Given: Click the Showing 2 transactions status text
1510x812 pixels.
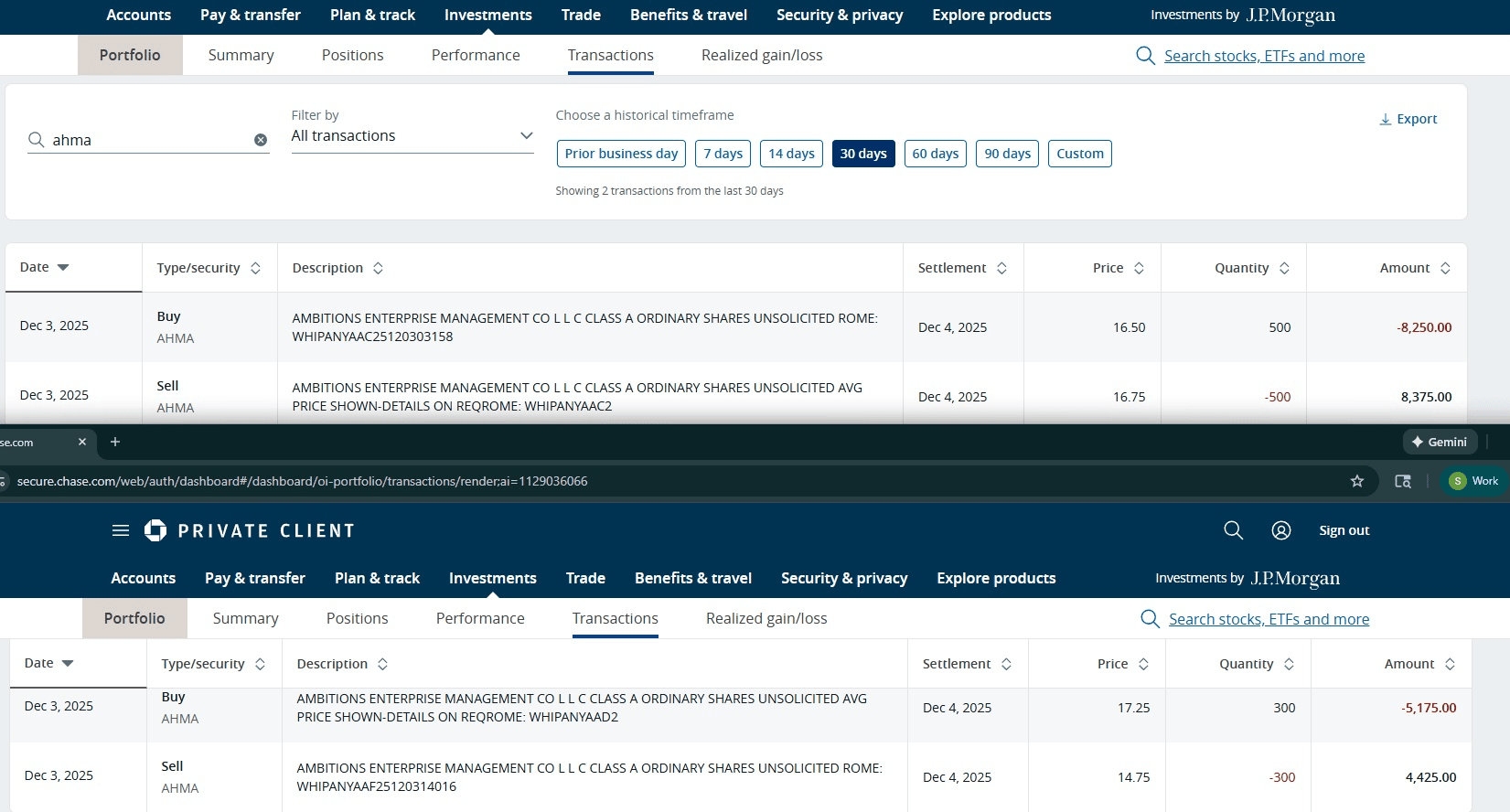Looking at the screenshot, I should pyautogui.click(x=669, y=191).
